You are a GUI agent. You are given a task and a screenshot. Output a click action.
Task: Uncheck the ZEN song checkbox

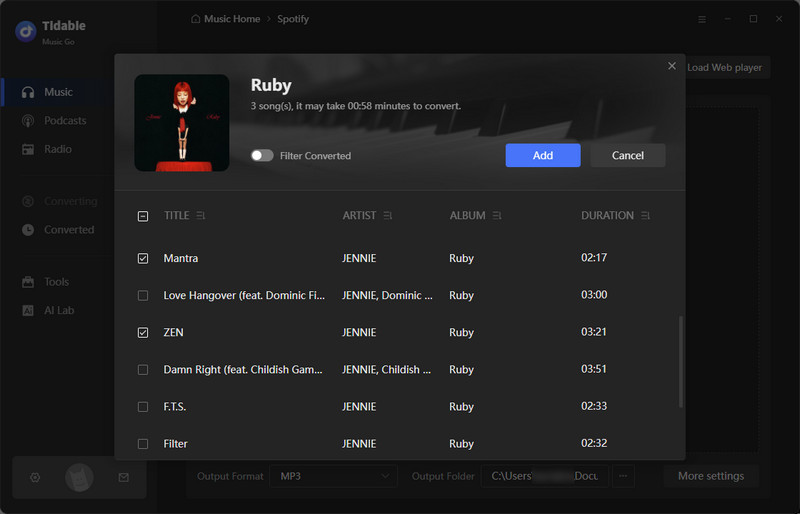click(x=143, y=333)
